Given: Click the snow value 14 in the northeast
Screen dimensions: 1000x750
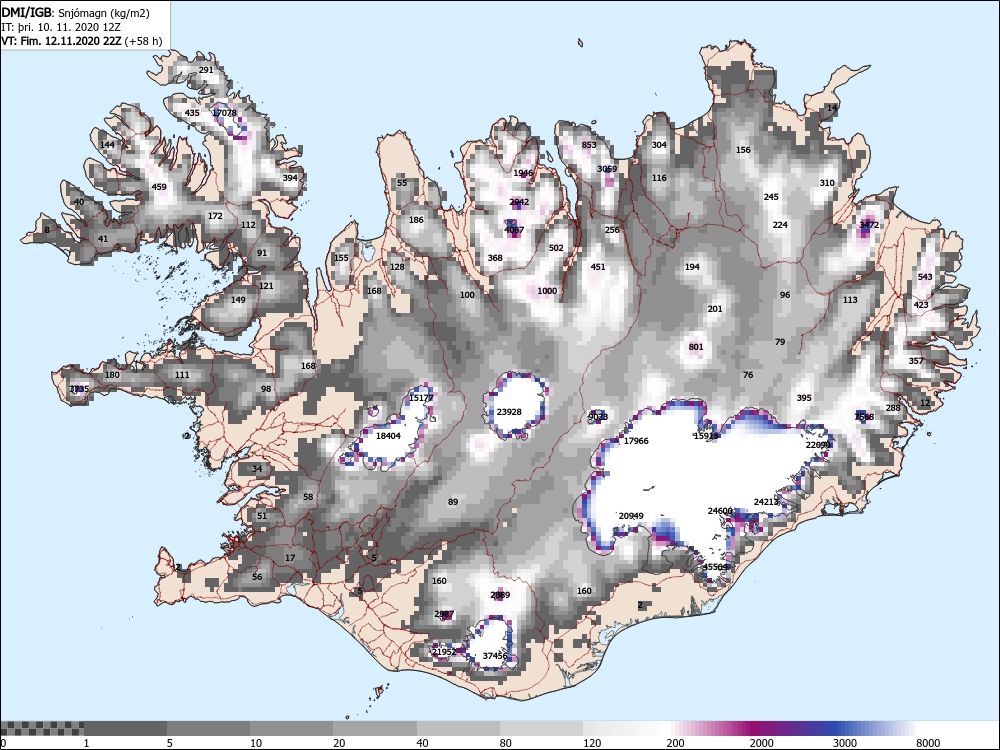Looking at the screenshot, I should point(832,108).
